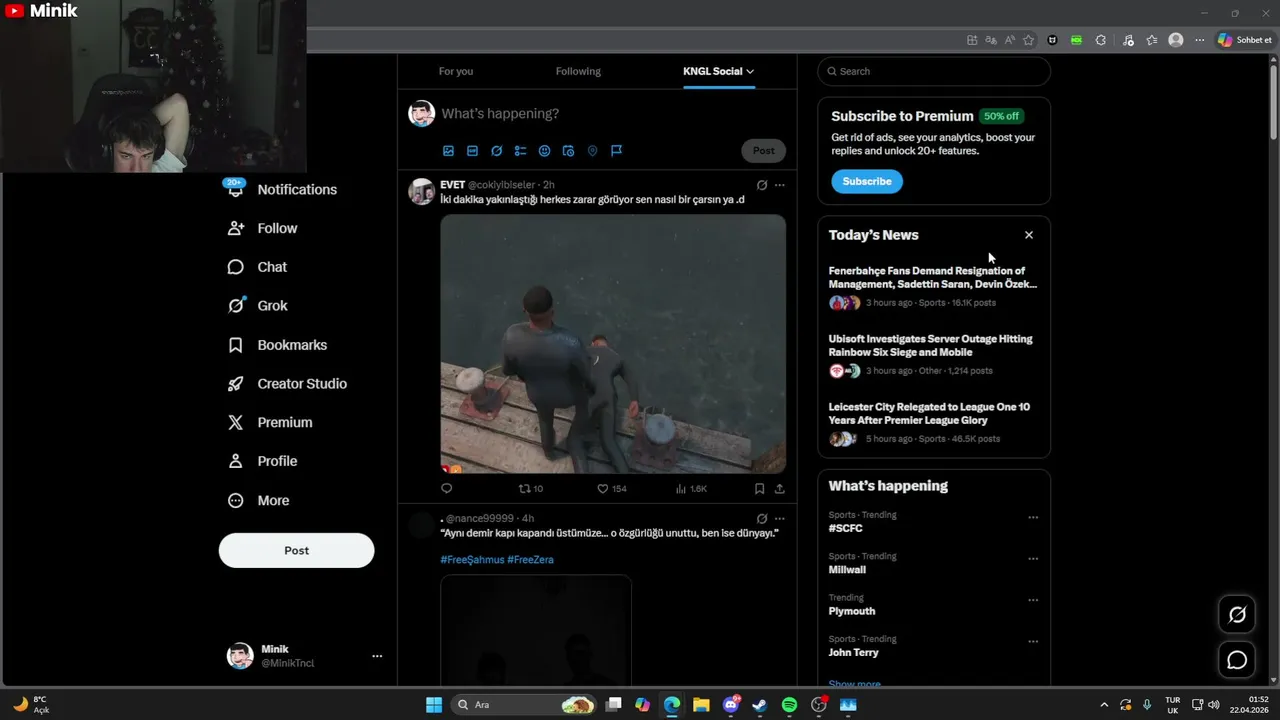
Task: Open Grok explain on nance99999's post
Action: click(762, 519)
